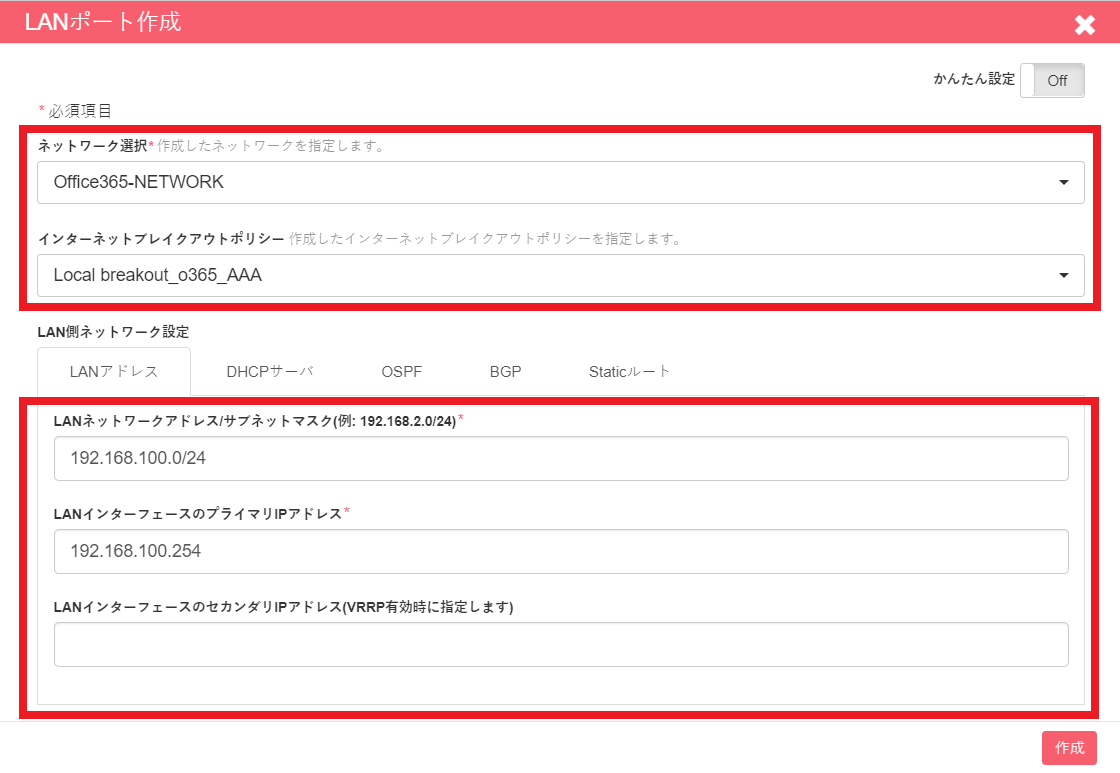Open the OSPF settings tab
Viewport: 1120px width, 773px height.
(401, 370)
